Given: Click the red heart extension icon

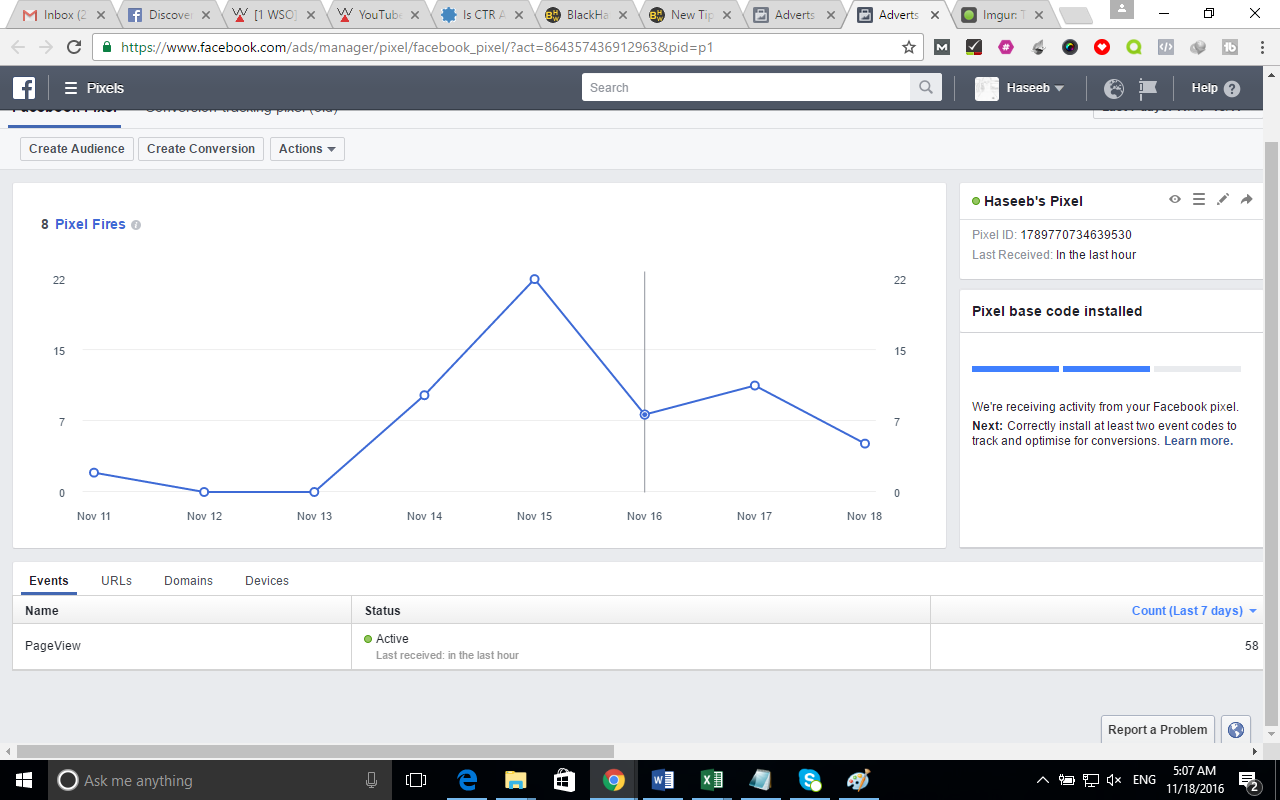Looking at the screenshot, I should (x=1102, y=47).
